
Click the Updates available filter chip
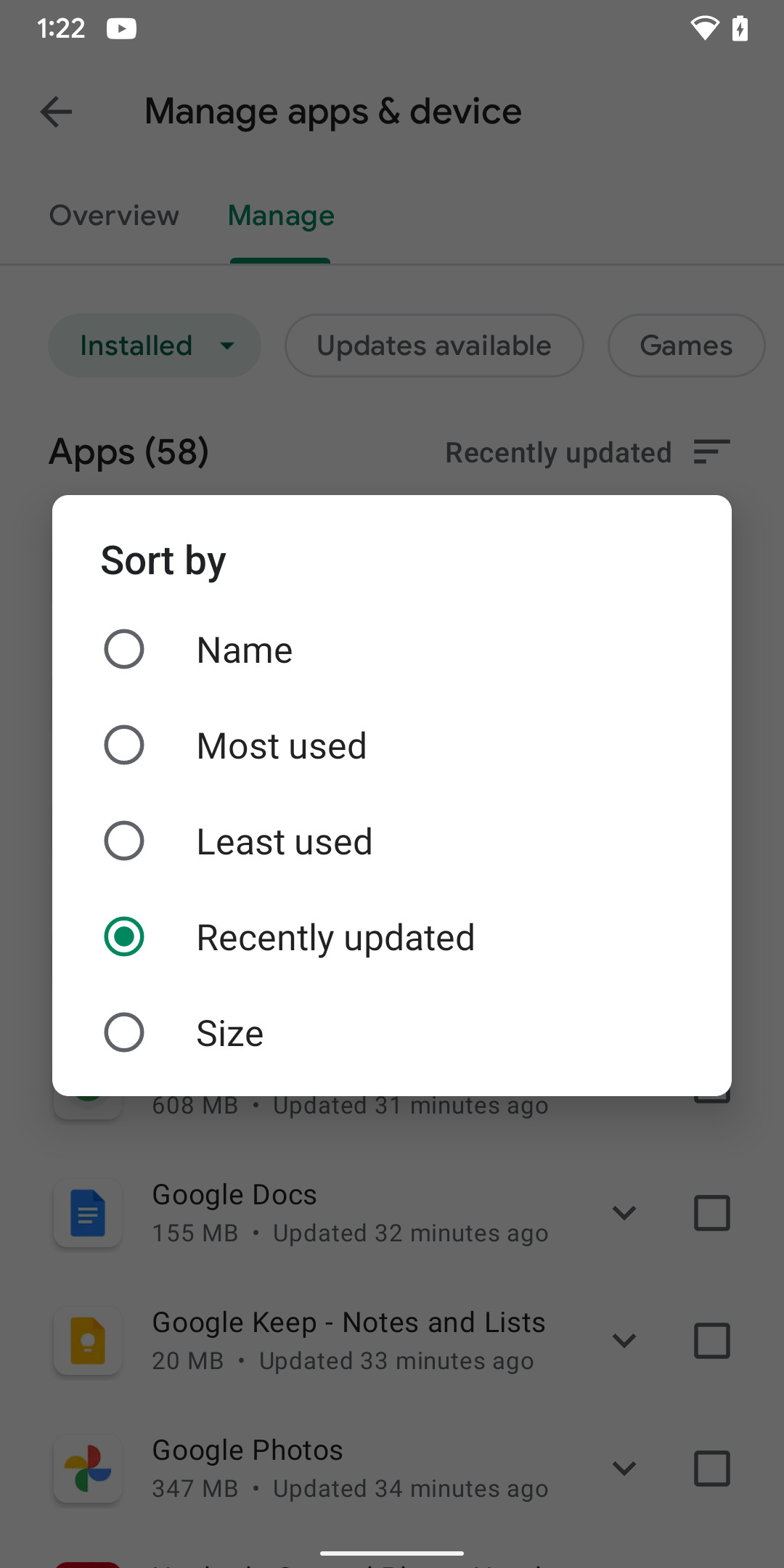433,346
